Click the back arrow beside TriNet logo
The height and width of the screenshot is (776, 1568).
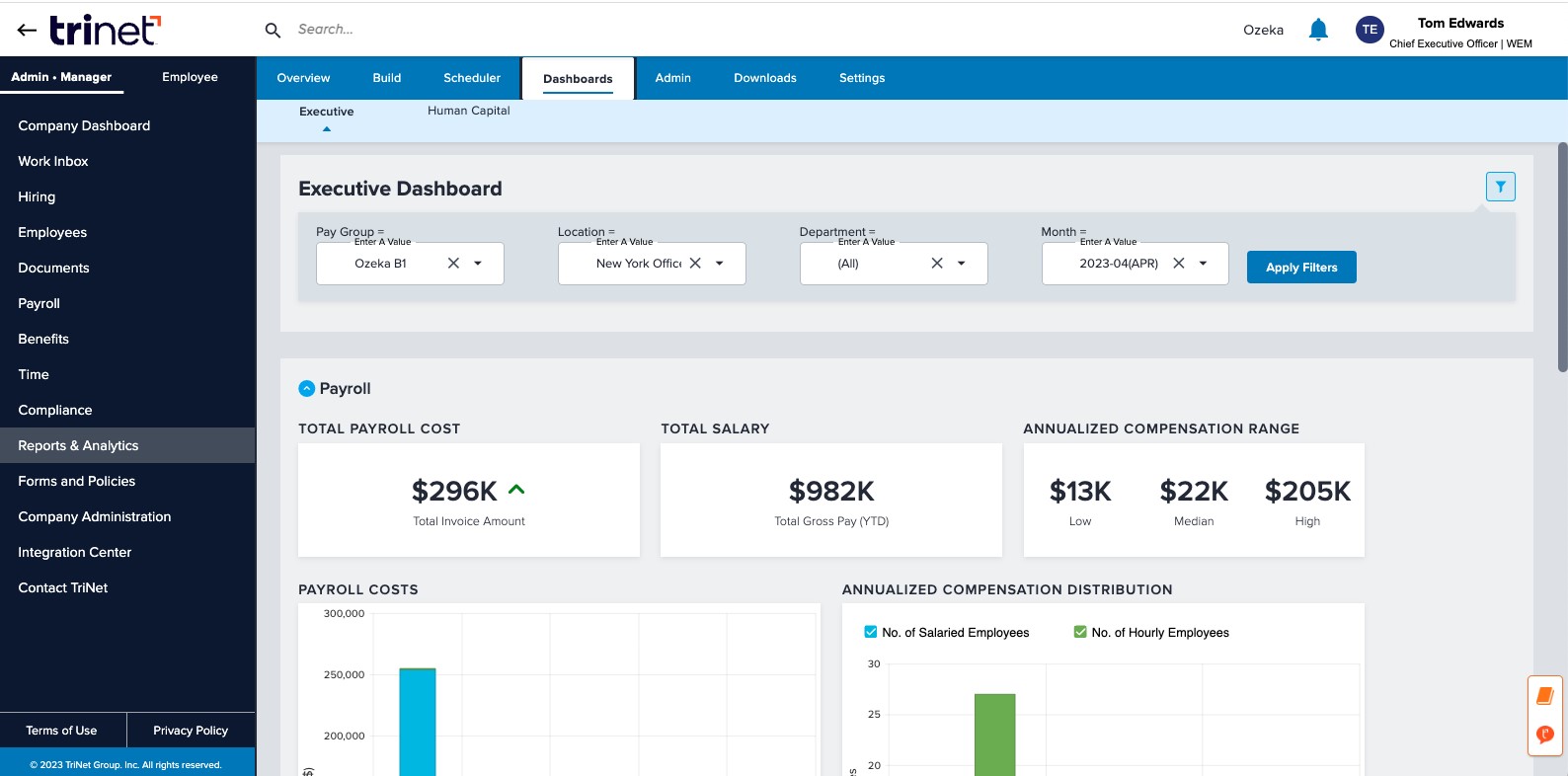(x=27, y=30)
